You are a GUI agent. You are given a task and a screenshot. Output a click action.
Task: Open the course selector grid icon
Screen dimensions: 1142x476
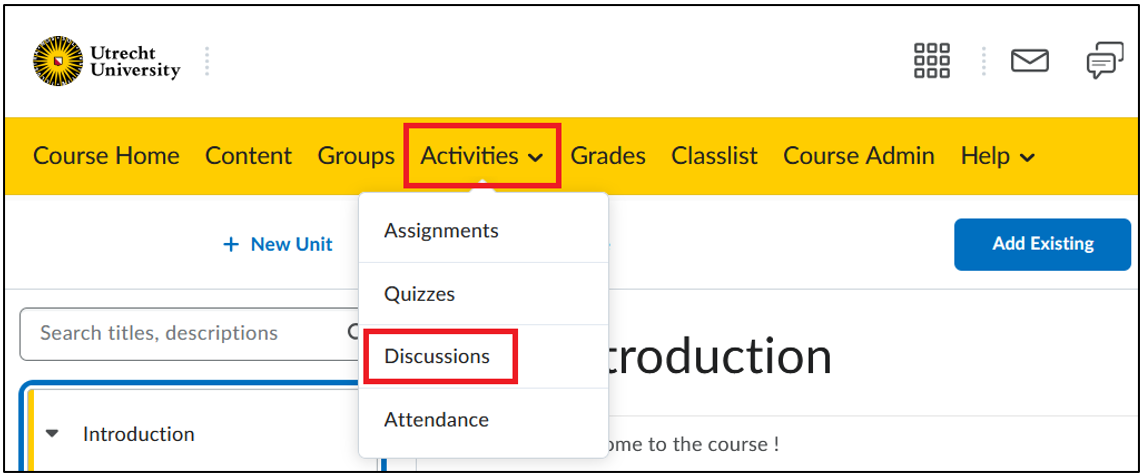coord(932,60)
